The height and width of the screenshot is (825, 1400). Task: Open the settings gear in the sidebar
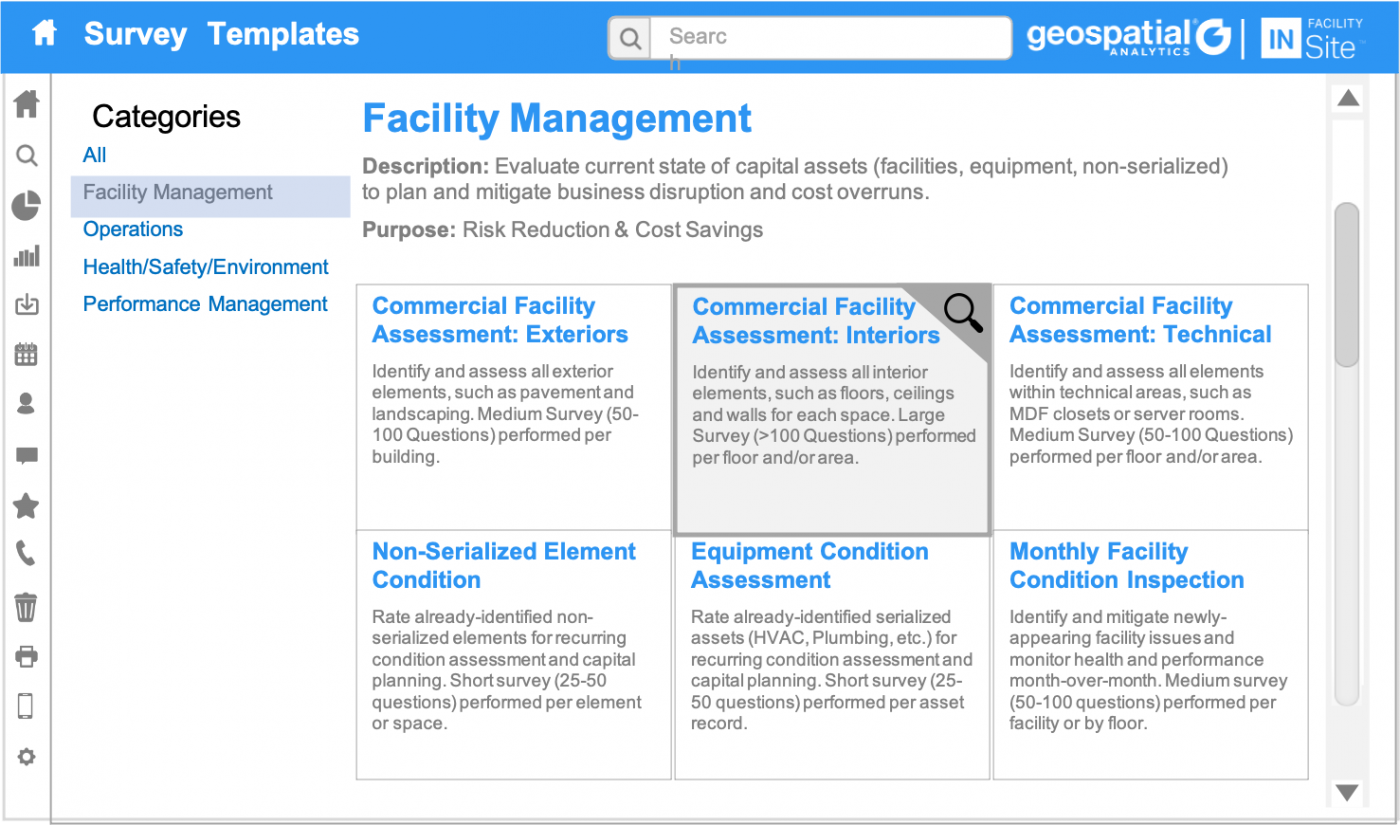tap(26, 757)
